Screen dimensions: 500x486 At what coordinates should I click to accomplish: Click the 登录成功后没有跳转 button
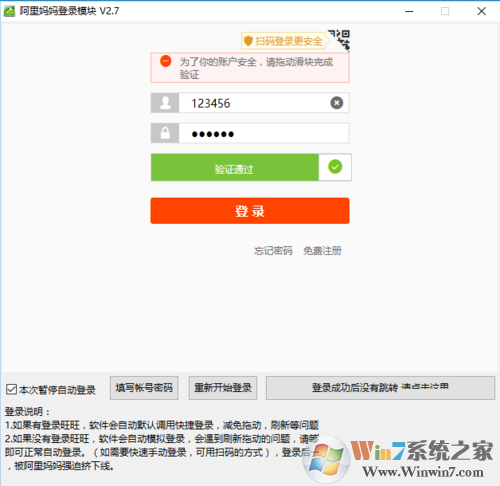pos(380,388)
